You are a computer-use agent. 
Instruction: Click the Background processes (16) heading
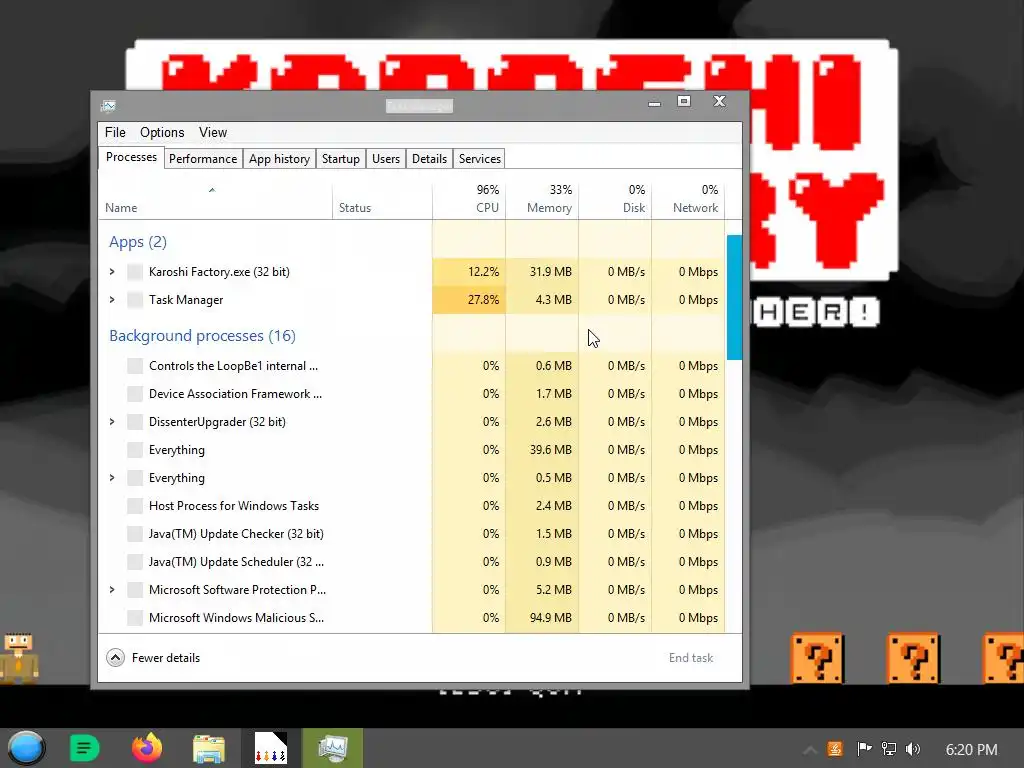click(202, 336)
